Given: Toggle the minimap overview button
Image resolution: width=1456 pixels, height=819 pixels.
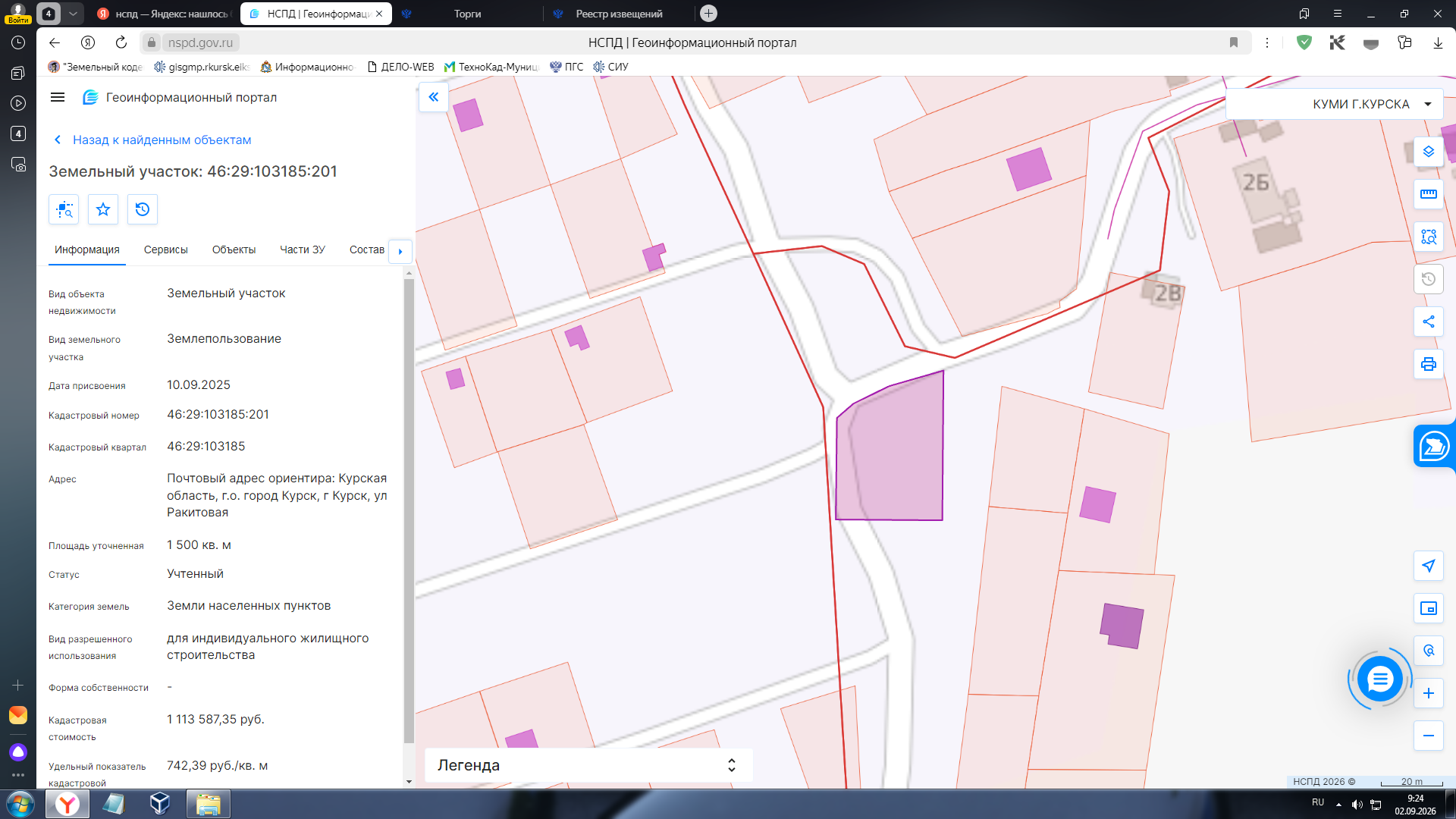Looking at the screenshot, I should pyautogui.click(x=1428, y=608).
